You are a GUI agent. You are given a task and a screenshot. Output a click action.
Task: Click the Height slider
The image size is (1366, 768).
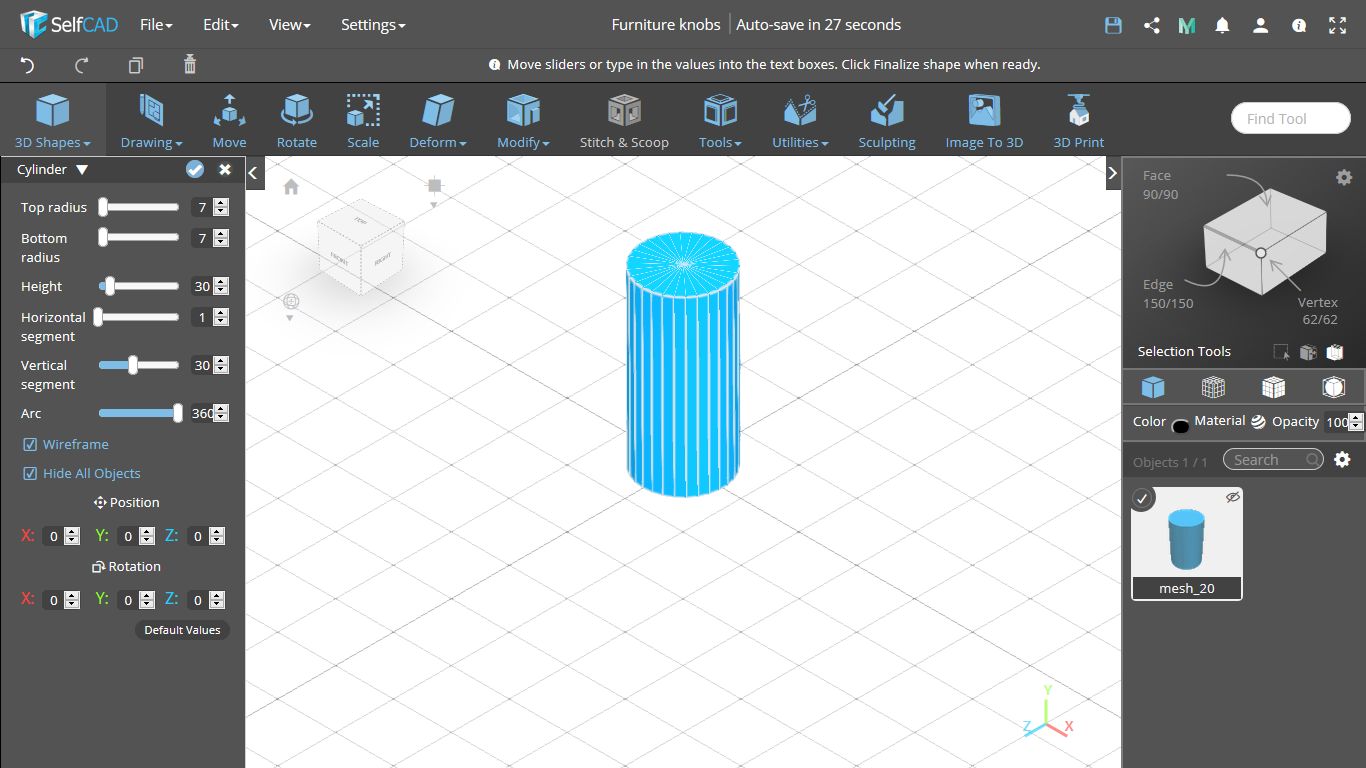click(x=139, y=286)
